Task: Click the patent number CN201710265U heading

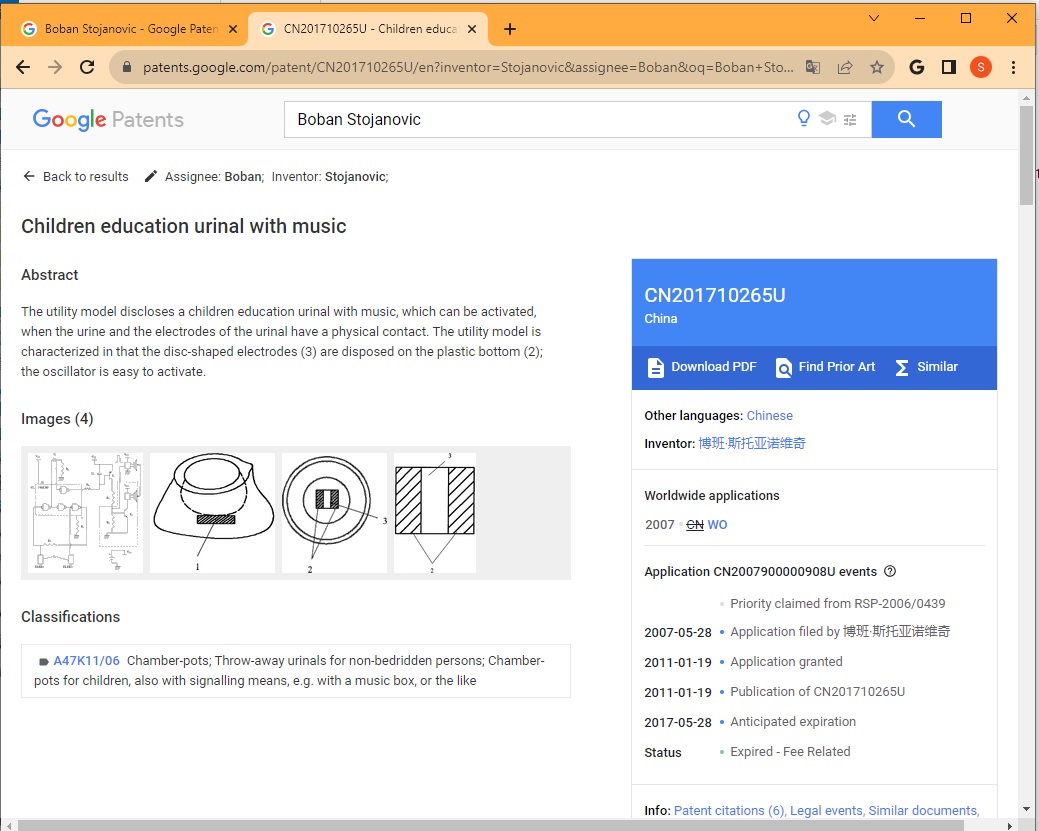Action: click(x=714, y=296)
